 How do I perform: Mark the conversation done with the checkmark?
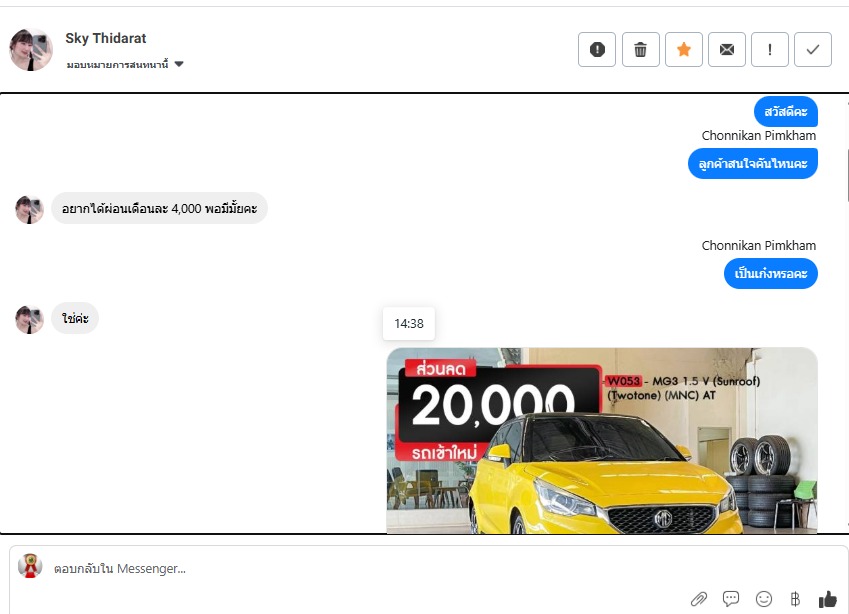(813, 50)
